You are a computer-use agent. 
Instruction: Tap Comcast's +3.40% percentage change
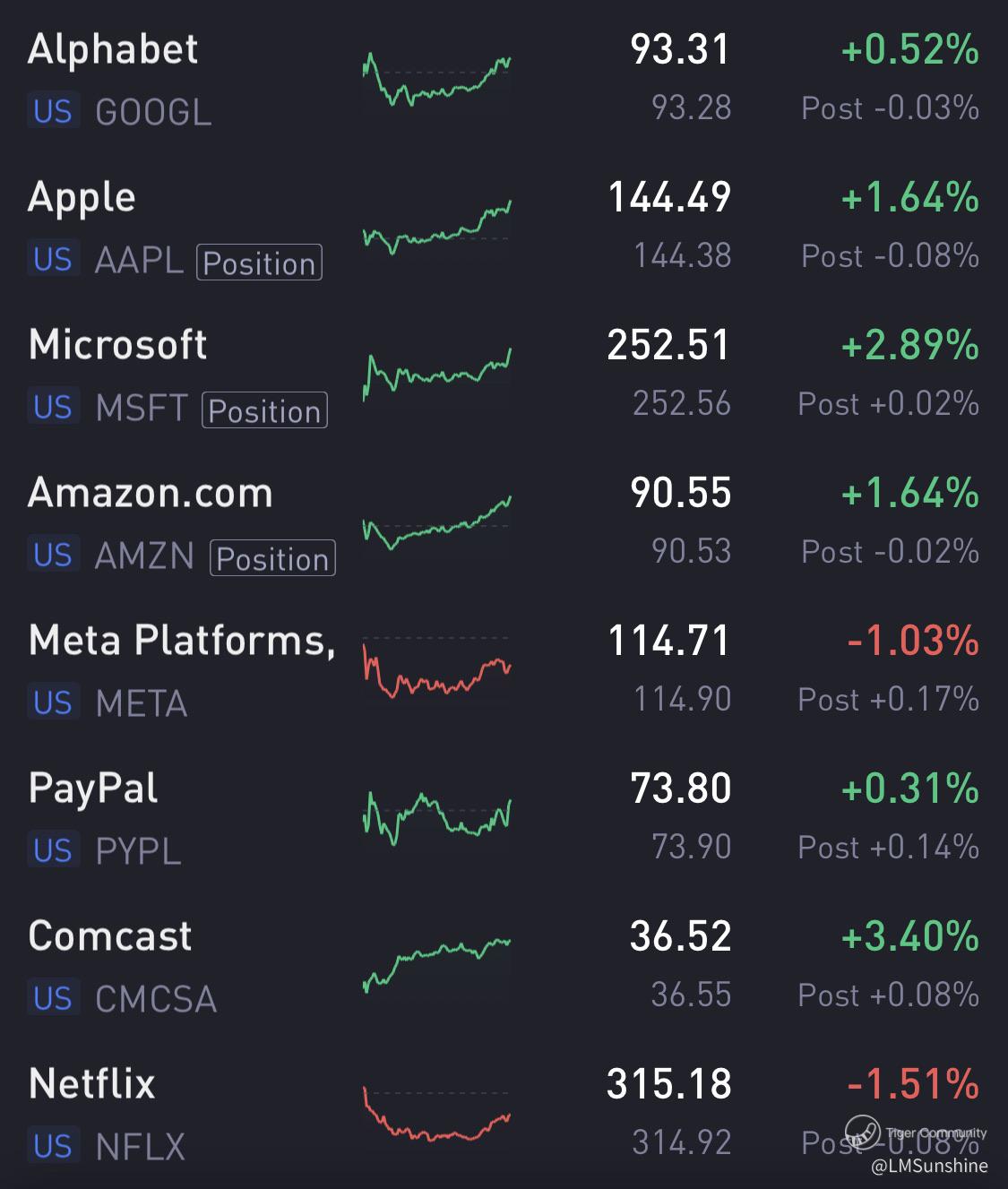909,936
